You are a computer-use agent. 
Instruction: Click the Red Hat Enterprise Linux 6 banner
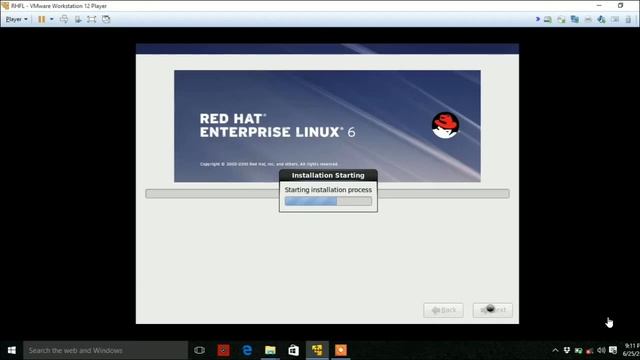pos(327,126)
